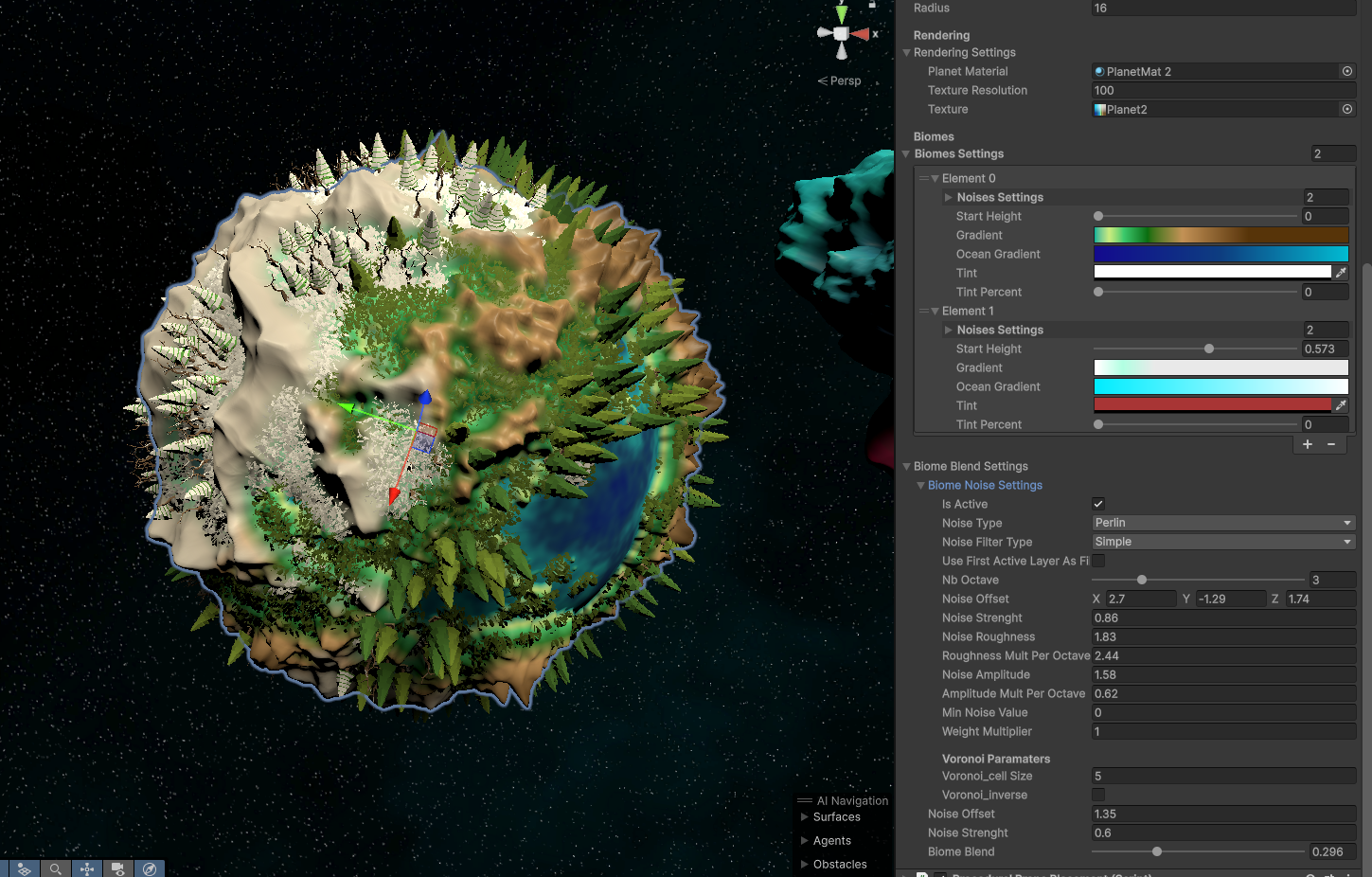
Task: Pick a color with Element 0 Tint eyedropper
Action: [x=1341, y=273]
